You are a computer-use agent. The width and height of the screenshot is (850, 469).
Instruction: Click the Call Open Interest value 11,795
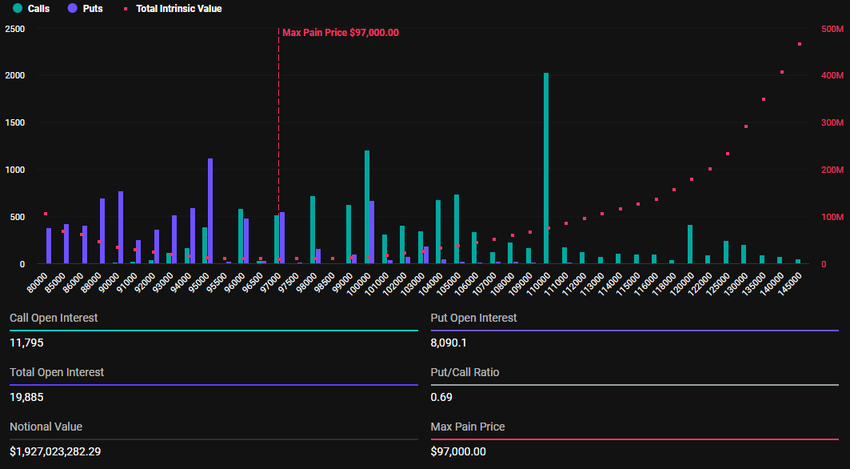pos(28,343)
